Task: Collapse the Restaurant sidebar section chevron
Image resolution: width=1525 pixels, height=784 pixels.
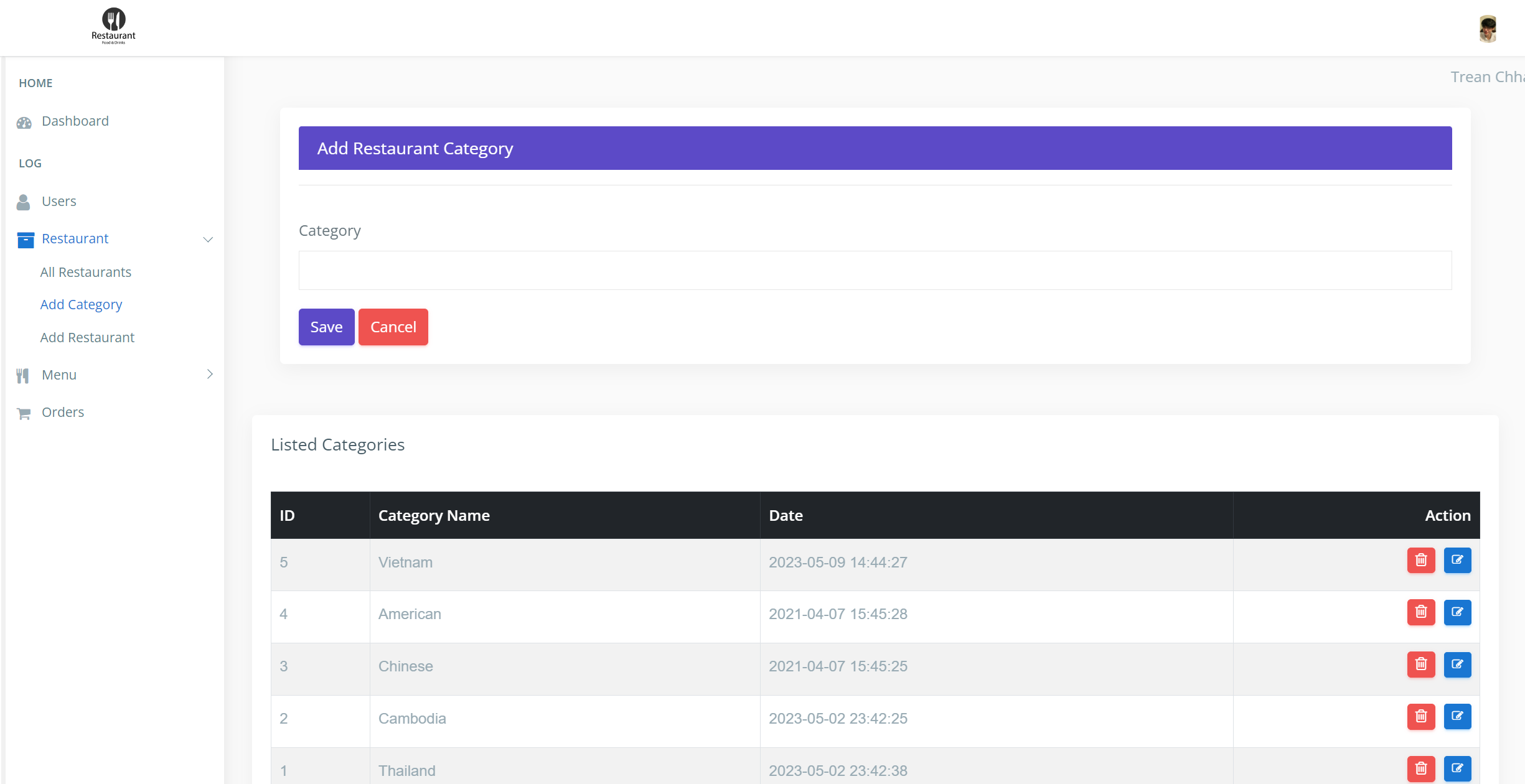Action: coord(208,240)
